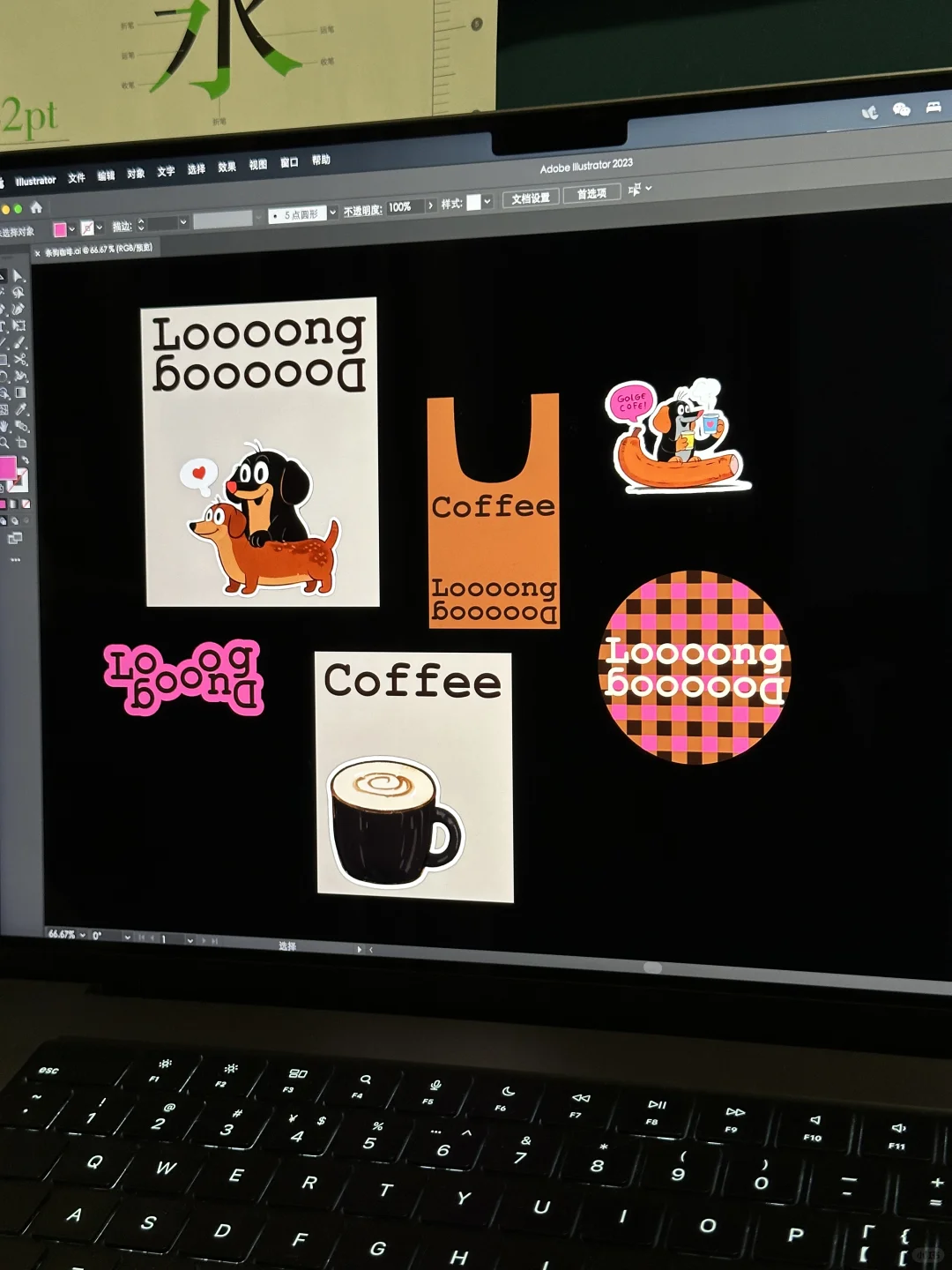Open the zoom level 66.67% dropdown

[x=83, y=935]
